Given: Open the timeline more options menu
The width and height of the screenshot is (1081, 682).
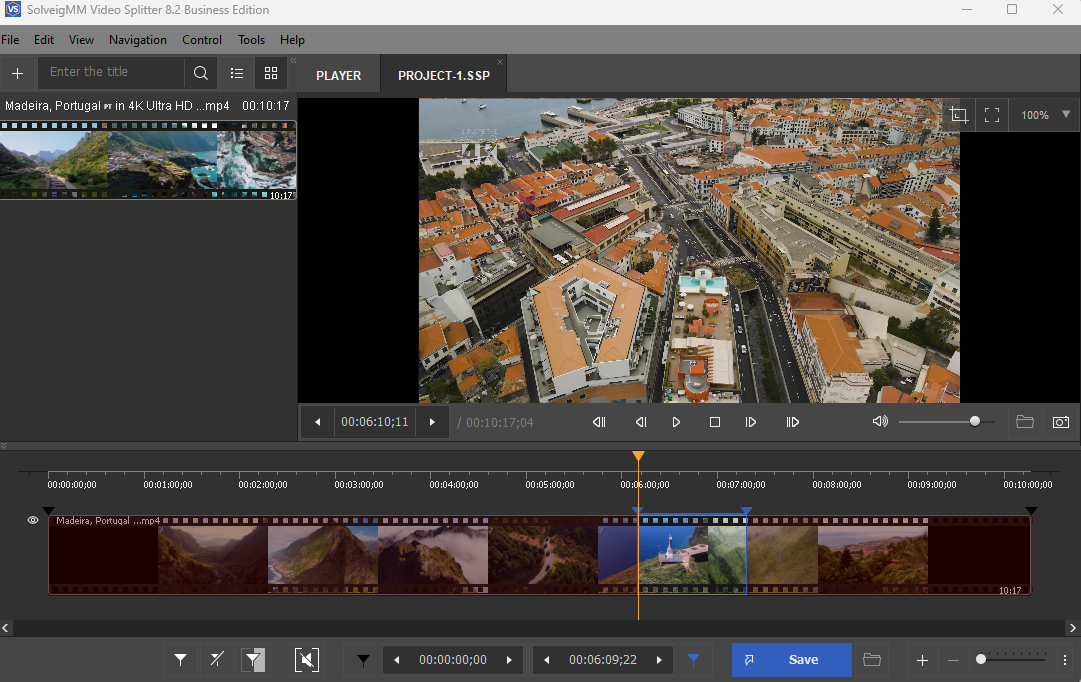Looking at the screenshot, I should click(x=1065, y=660).
